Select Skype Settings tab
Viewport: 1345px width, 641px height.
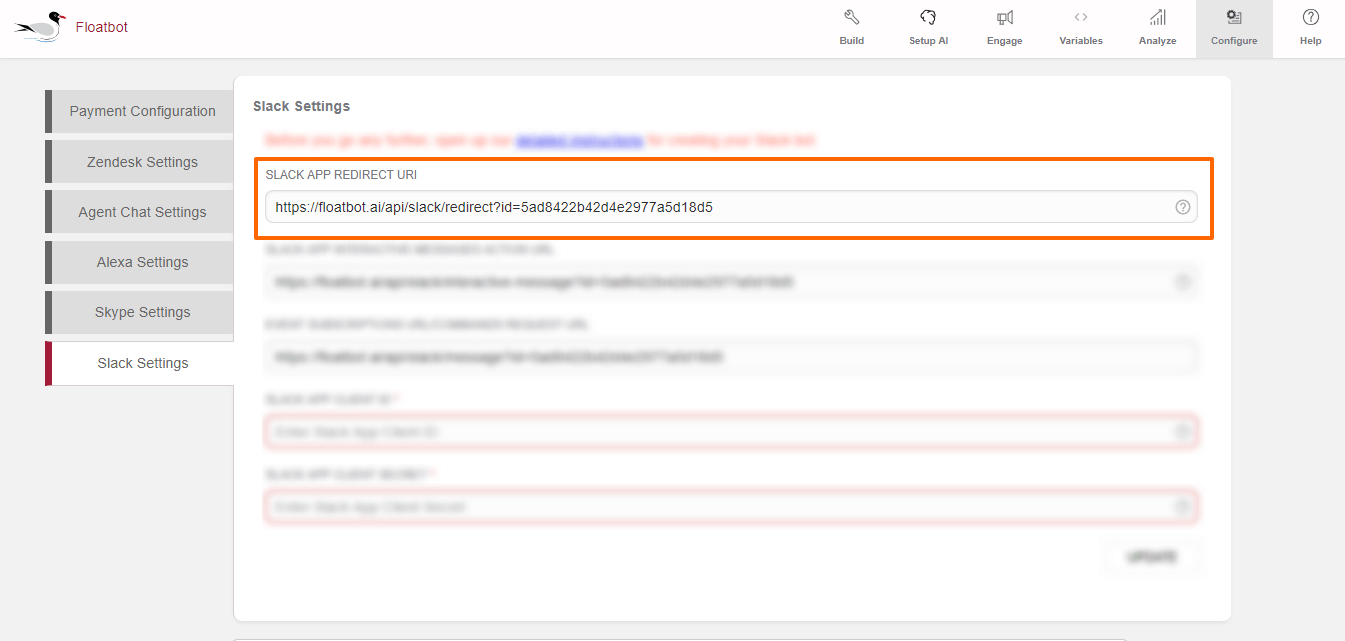[x=142, y=312]
